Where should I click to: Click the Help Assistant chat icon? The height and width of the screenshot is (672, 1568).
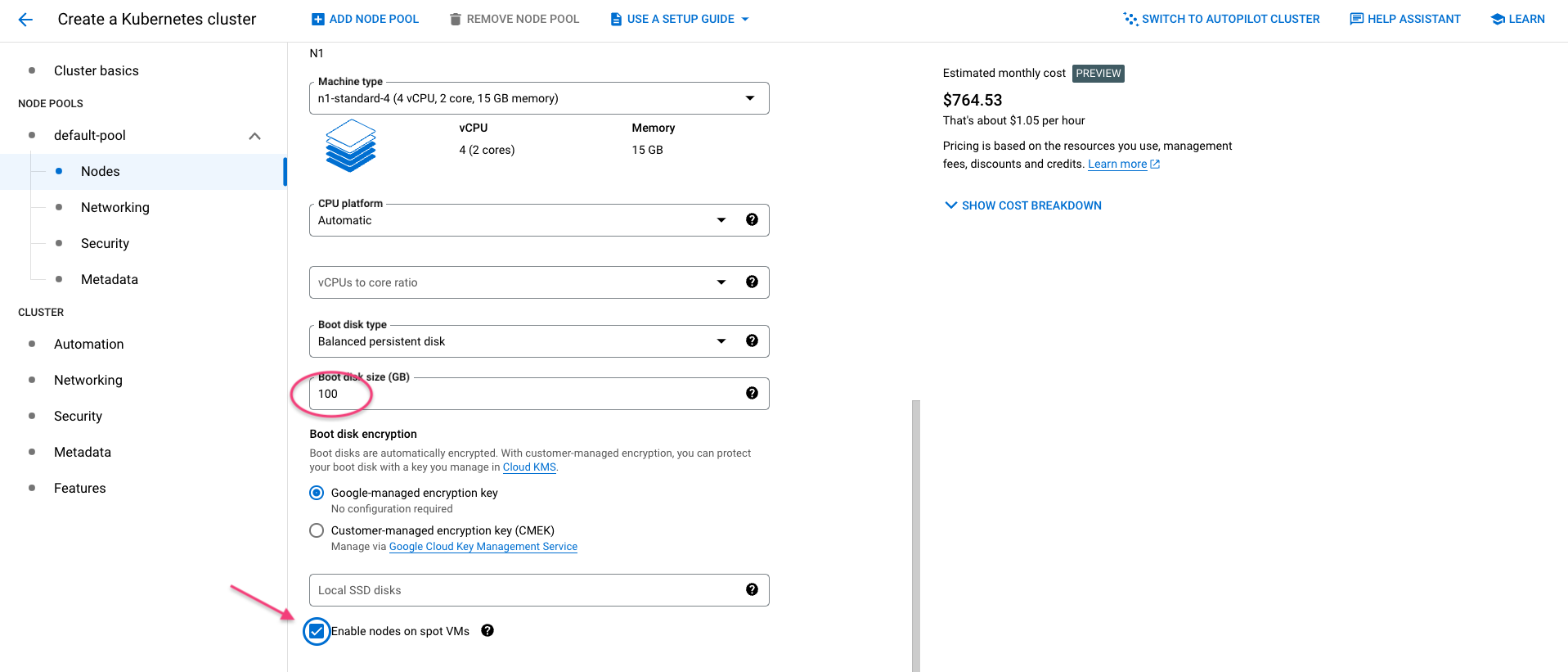pyautogui.click(x=1356, y=19)
